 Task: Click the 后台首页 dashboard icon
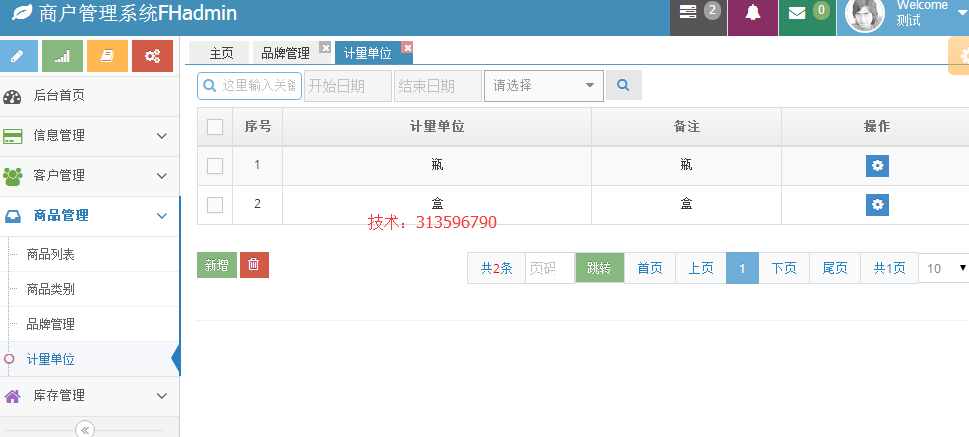point(12,96)
